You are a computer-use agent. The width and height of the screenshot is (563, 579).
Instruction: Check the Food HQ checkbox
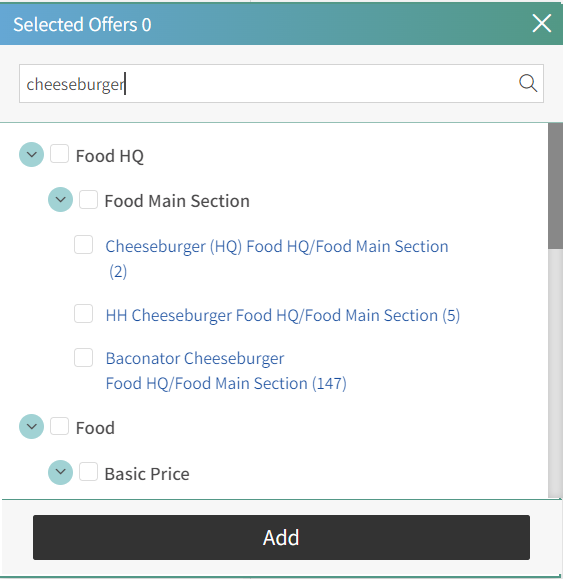59,154
